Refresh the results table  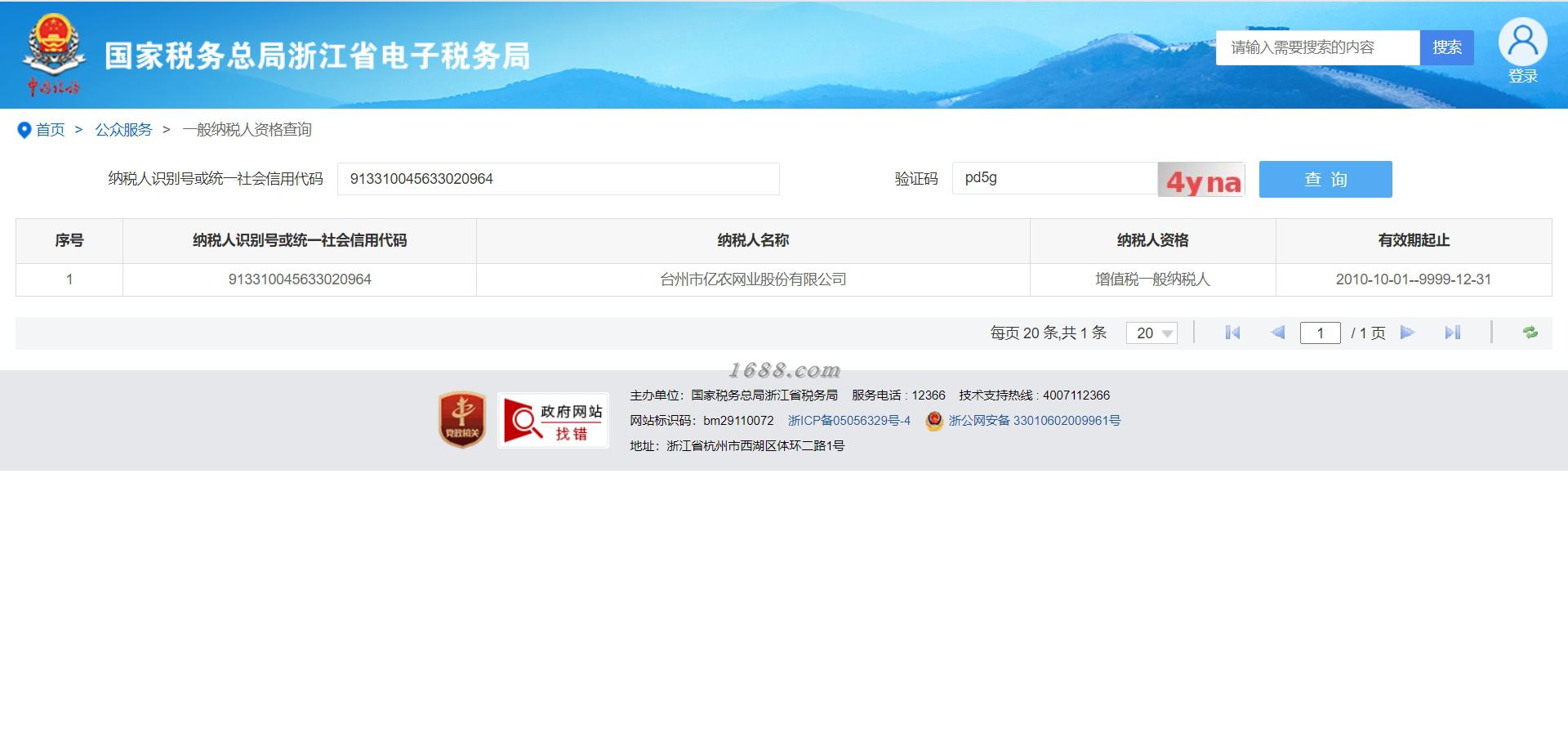point(1530,333)
